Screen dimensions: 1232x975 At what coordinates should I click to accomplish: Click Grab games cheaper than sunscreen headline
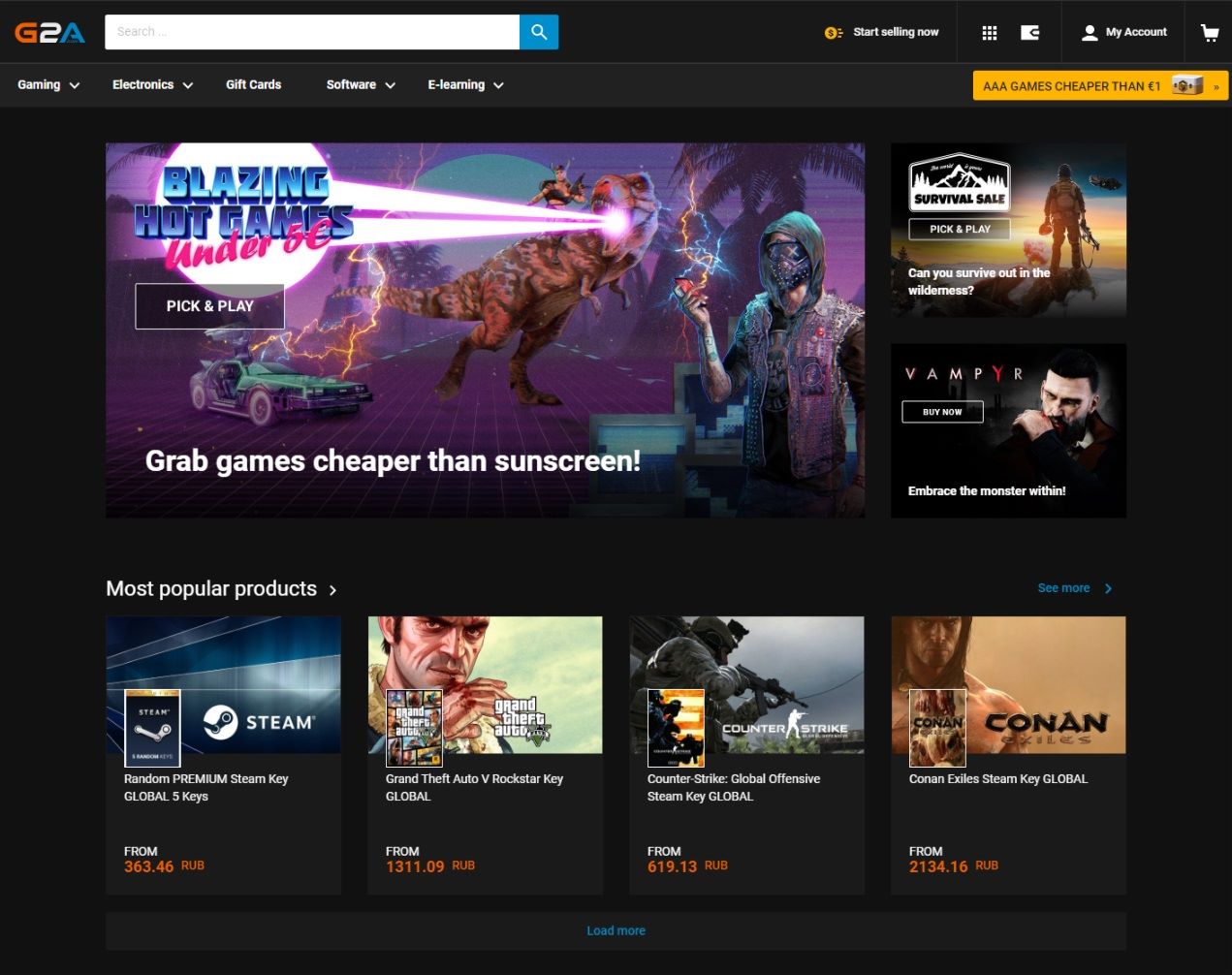(x=393, y=461)
